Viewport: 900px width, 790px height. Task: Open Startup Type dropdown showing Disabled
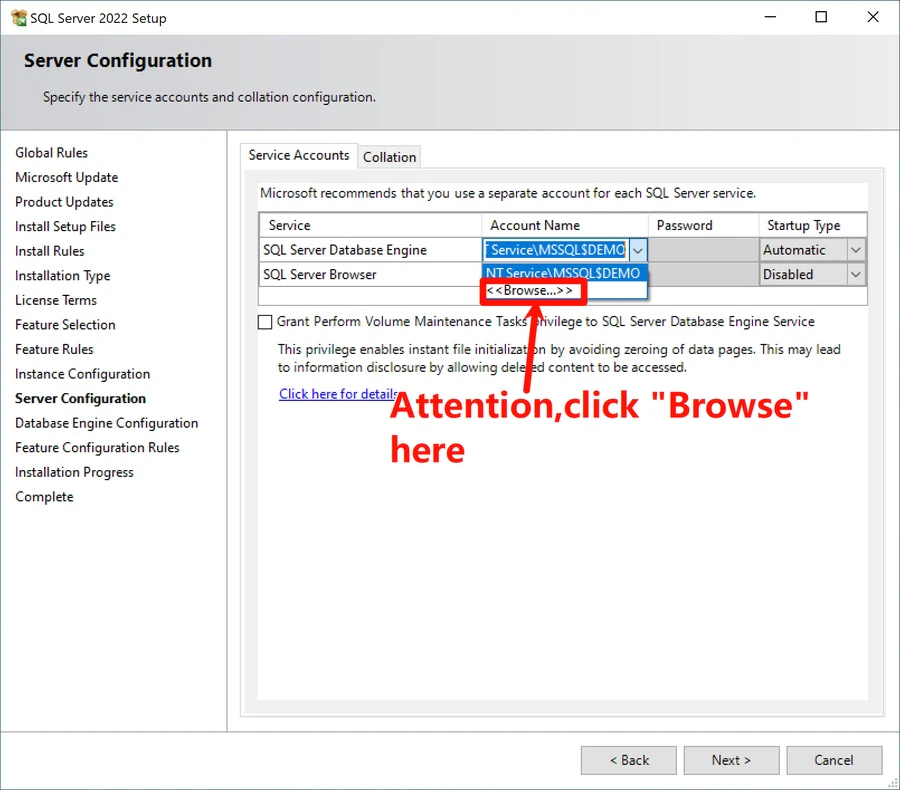click(x=855, y=274)
